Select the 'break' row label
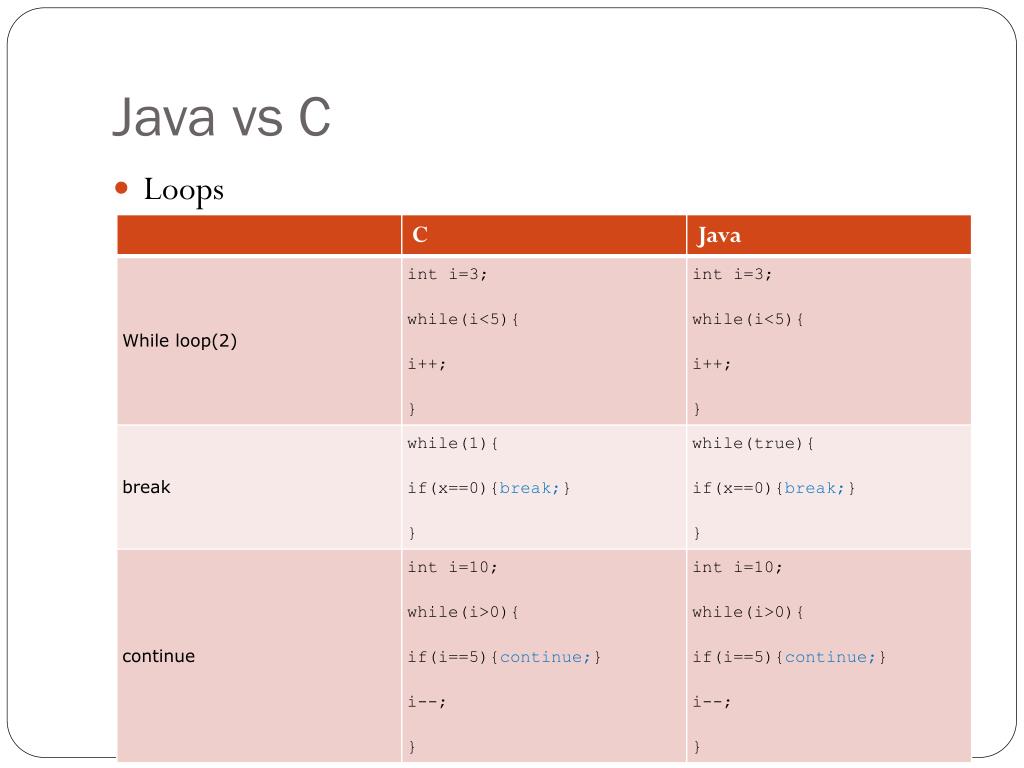This screenshot has width=1024, height=768. (146, 487)
